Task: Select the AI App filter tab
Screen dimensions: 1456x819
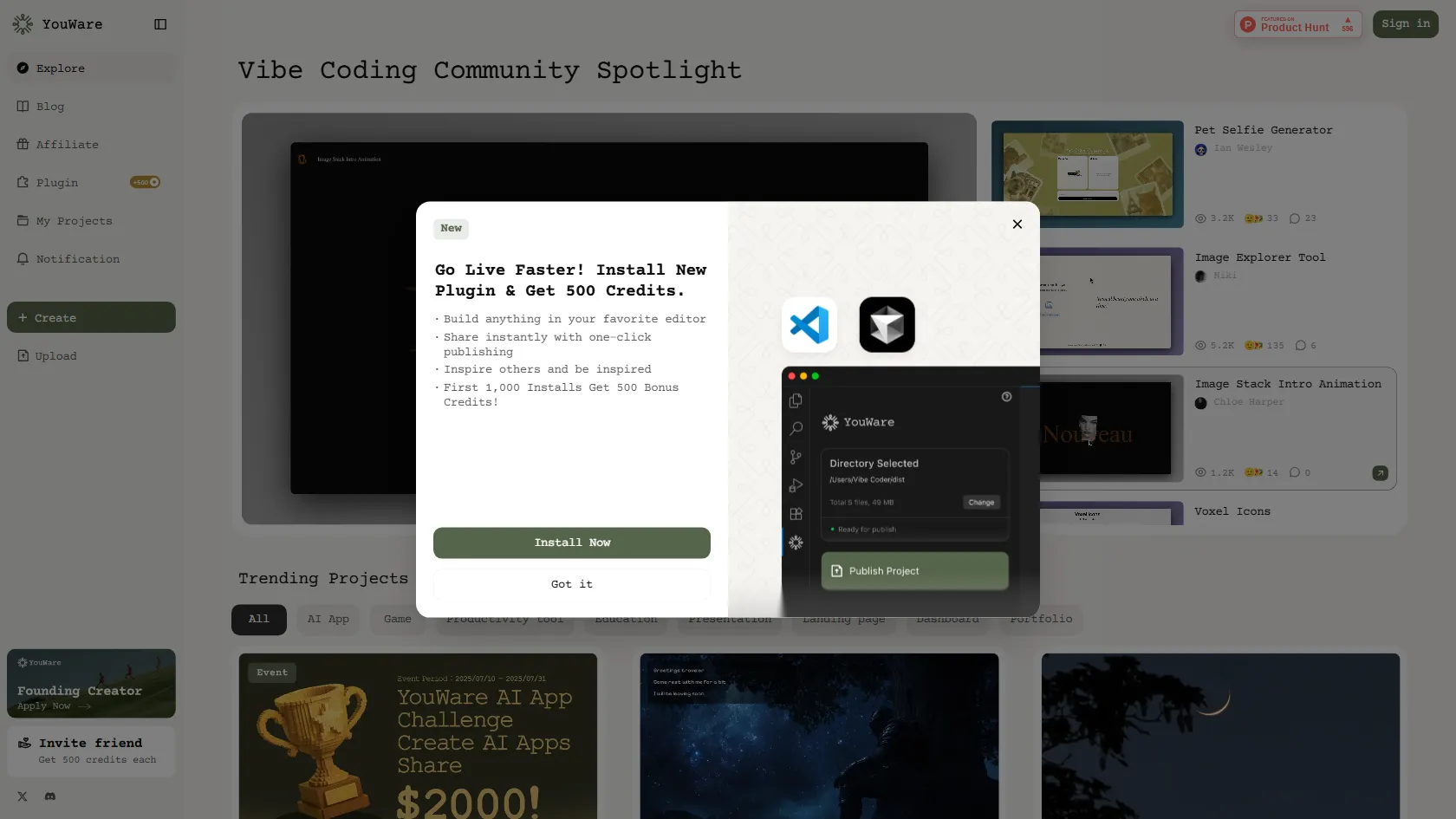Action: click(x=328, y=620)
